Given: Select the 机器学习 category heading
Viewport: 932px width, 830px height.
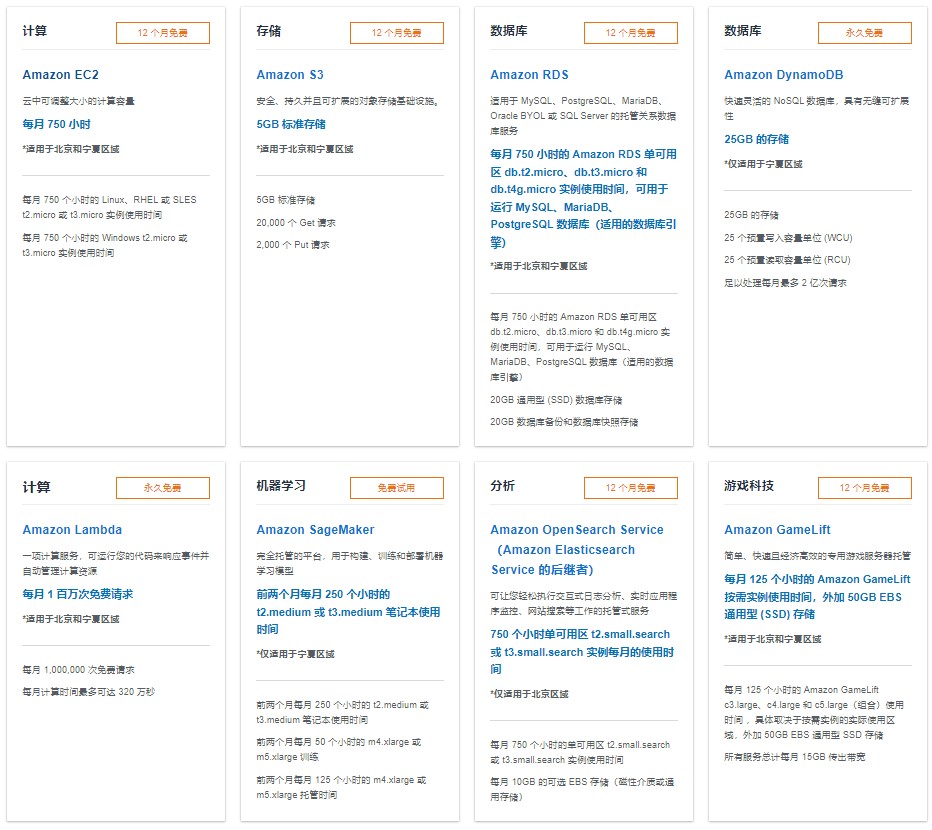Looking at the screenshot, I should [281, 486].
